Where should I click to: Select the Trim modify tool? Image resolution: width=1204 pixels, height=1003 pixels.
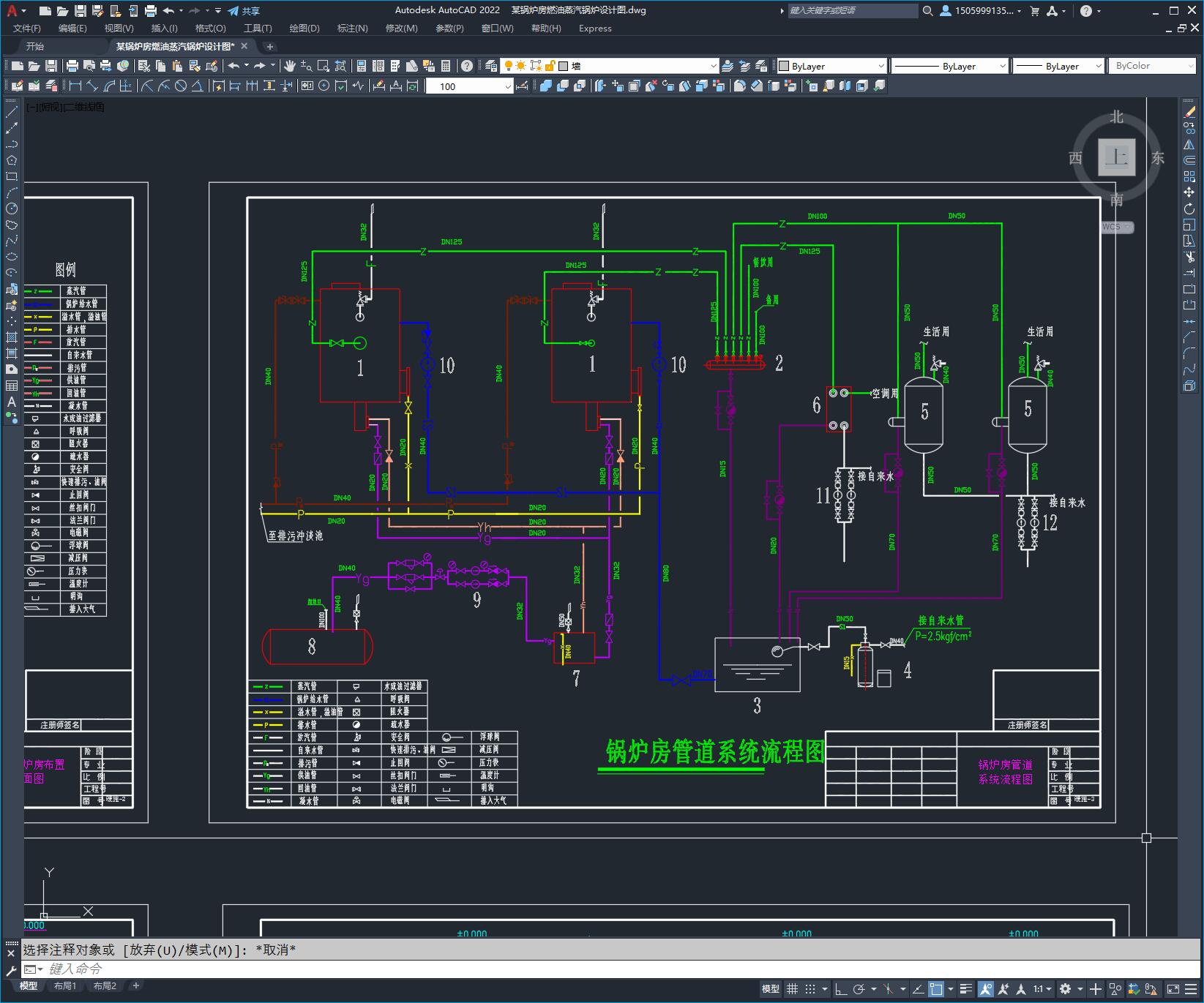tap(1189, 257)
